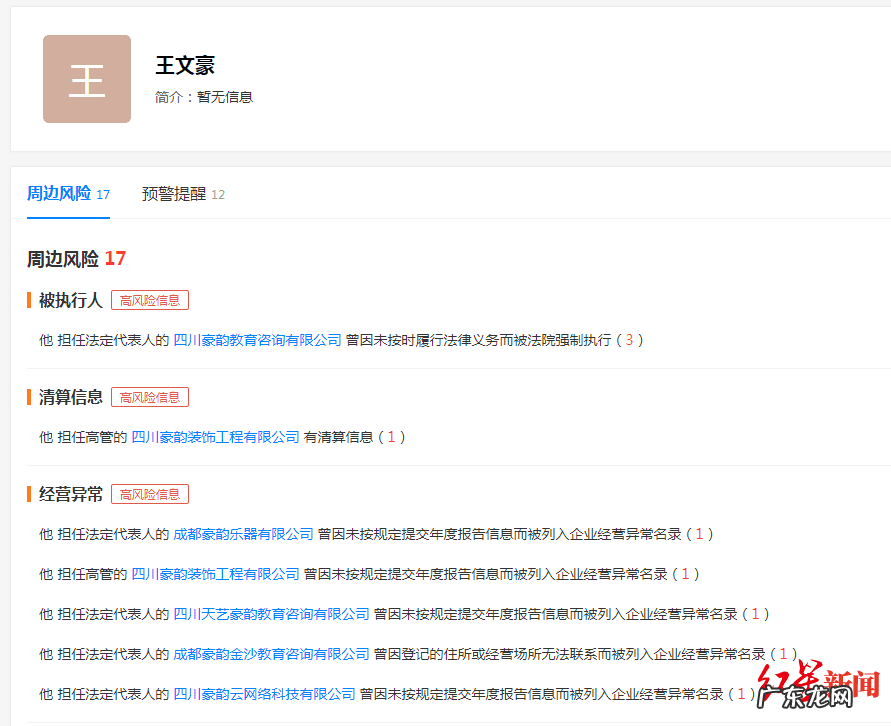The height and width of the screenshot is (726, 891).
Task: Click the 简介：暂无信息 text
Action: [x=204, y=97]
